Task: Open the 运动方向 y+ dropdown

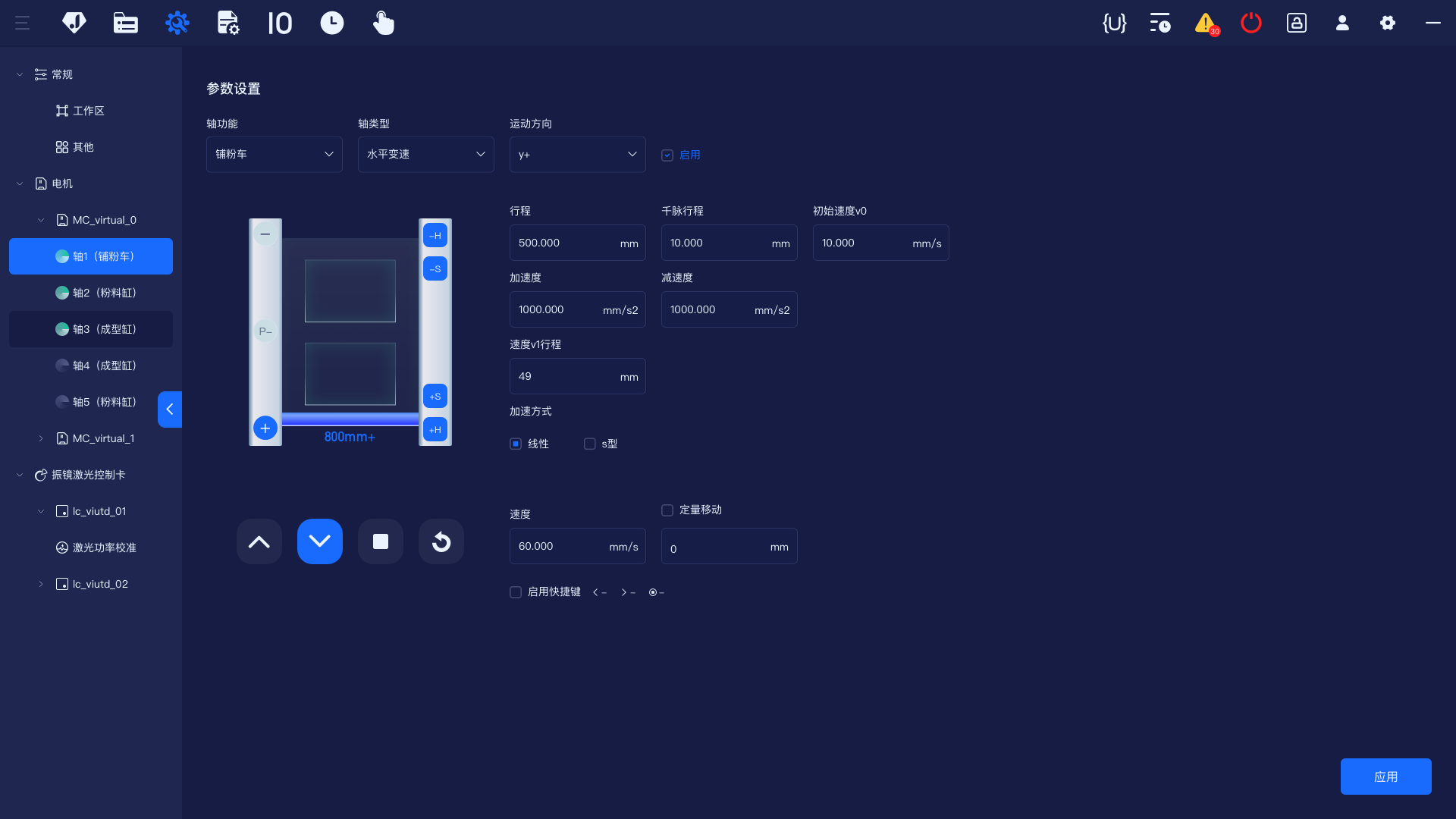Action: tap(577, 155)
